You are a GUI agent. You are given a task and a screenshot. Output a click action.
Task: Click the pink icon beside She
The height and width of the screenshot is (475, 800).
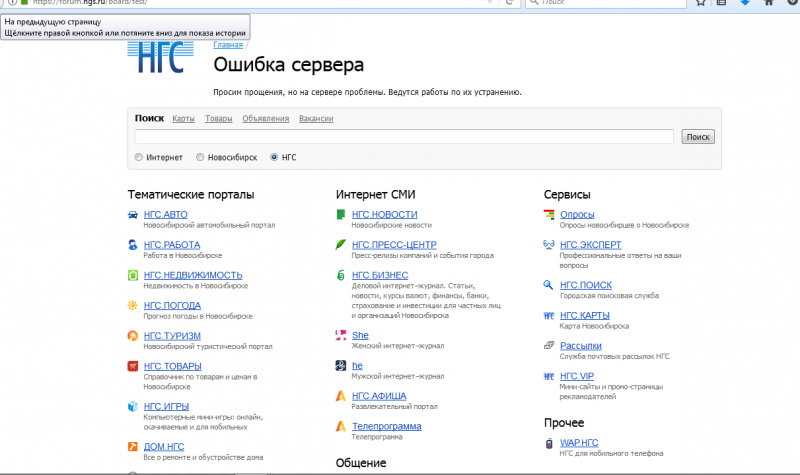click(340, 335)
